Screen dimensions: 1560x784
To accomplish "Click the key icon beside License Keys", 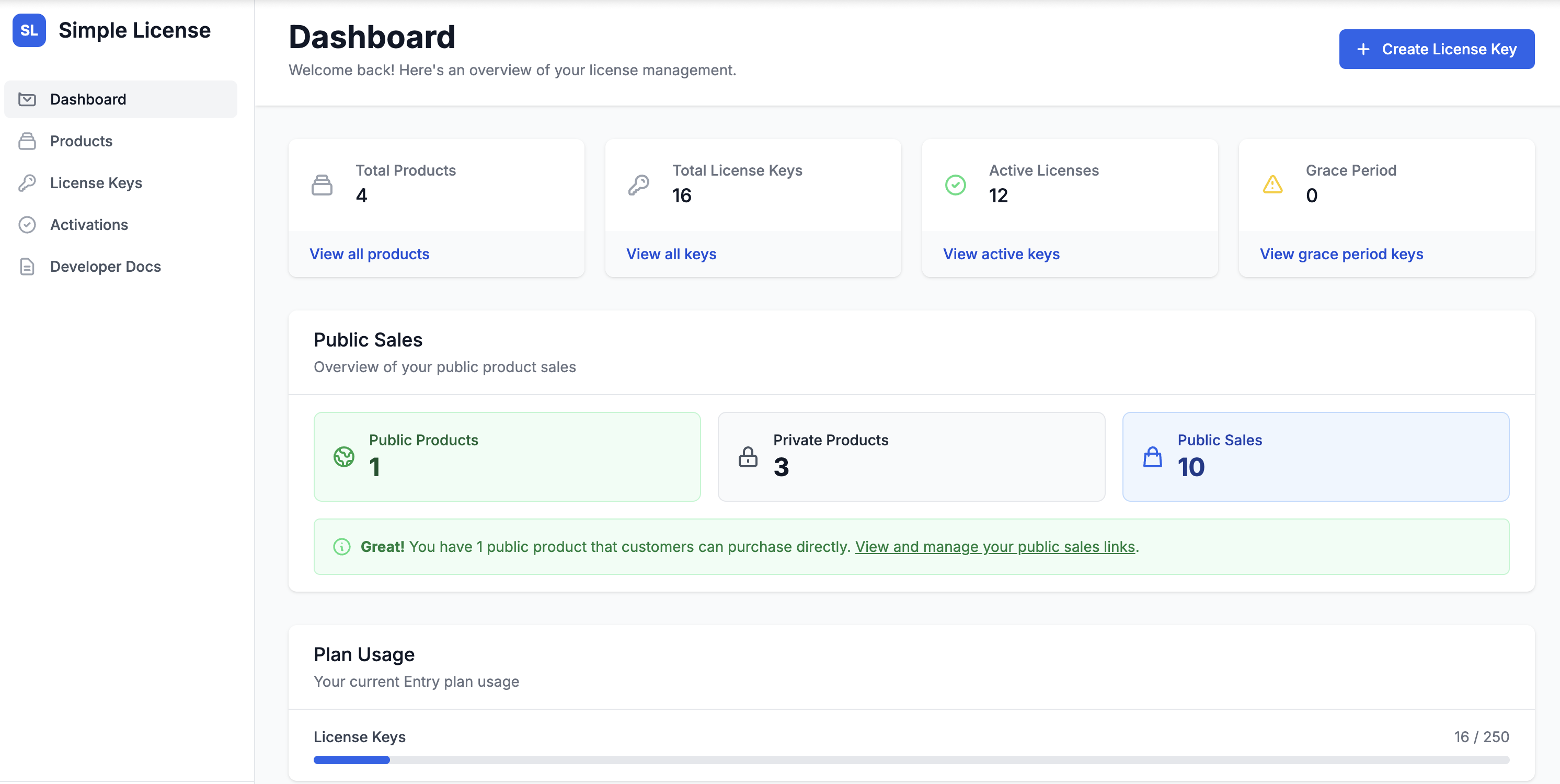I will click(27, 182).
